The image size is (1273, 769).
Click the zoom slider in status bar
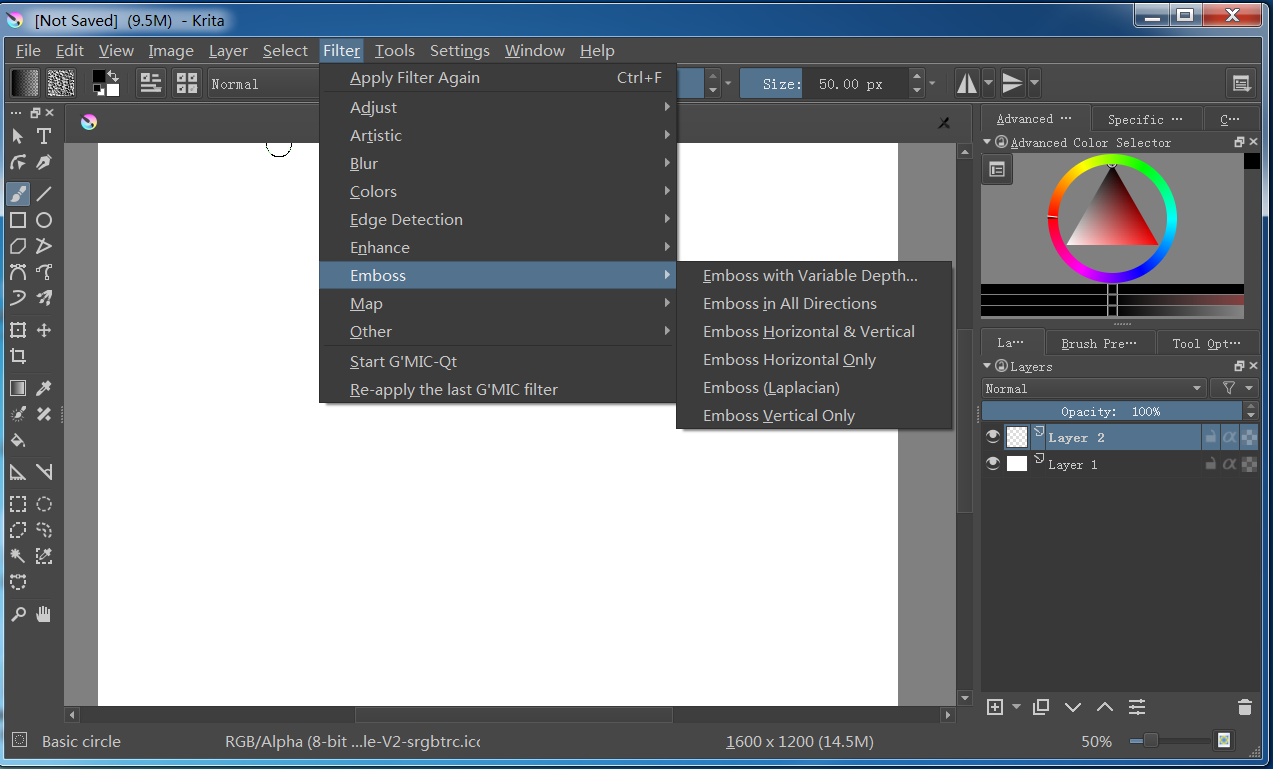point(1168,741)
